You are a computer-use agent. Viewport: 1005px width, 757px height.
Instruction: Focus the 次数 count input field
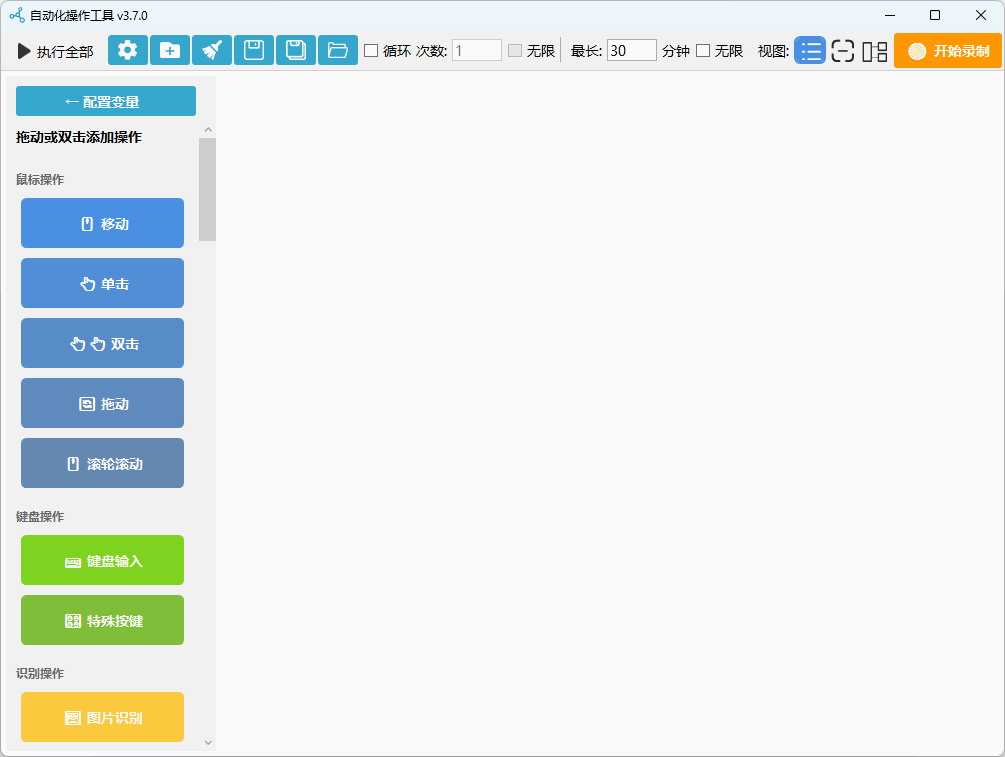point(477,51)
